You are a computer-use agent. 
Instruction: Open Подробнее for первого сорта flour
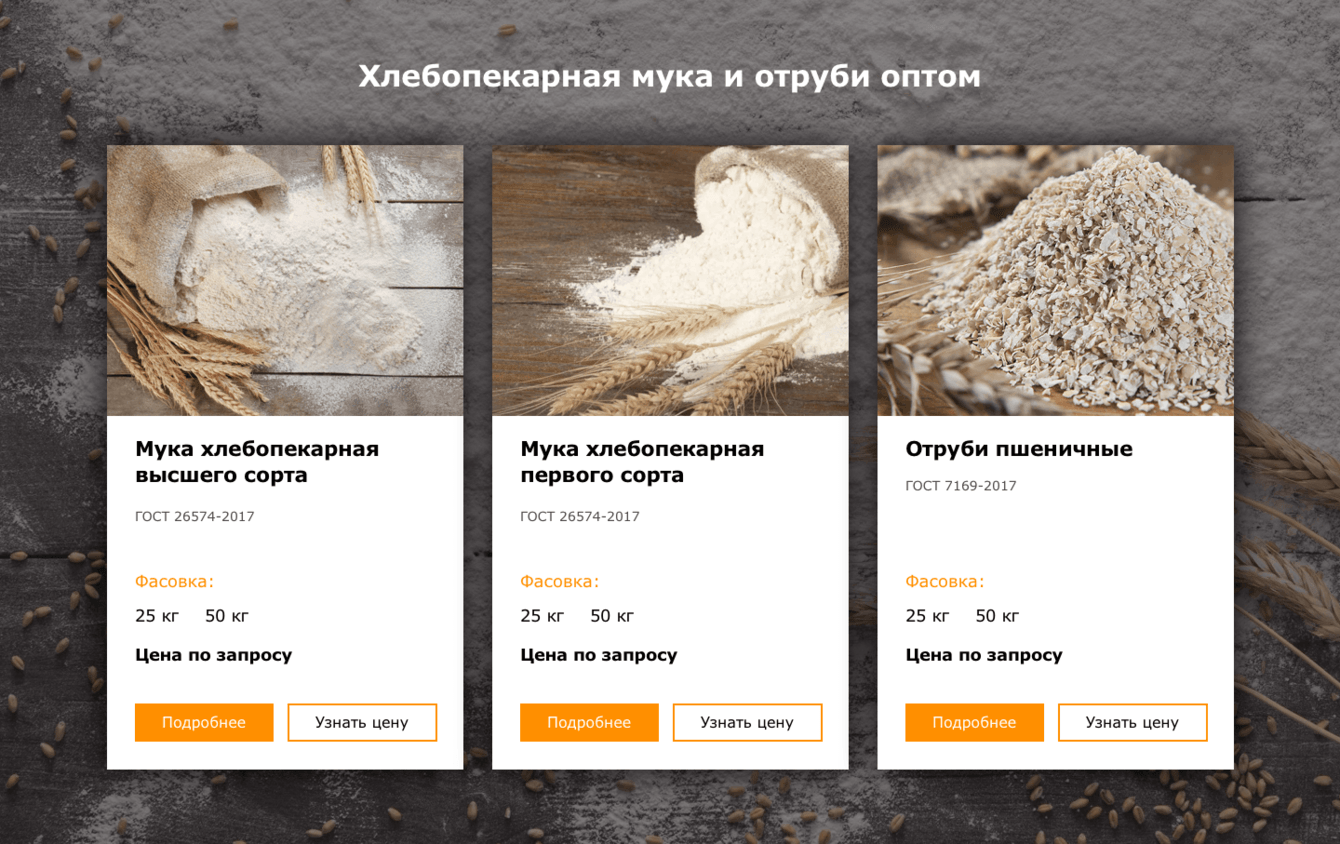tap(589, 722)
